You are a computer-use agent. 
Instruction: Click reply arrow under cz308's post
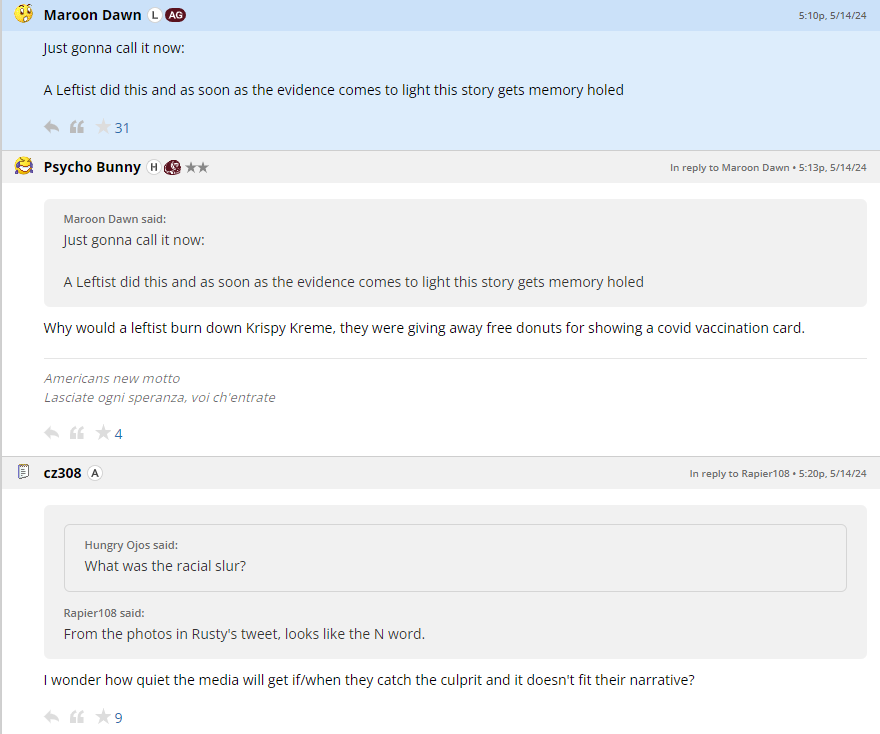click(52, 717)
